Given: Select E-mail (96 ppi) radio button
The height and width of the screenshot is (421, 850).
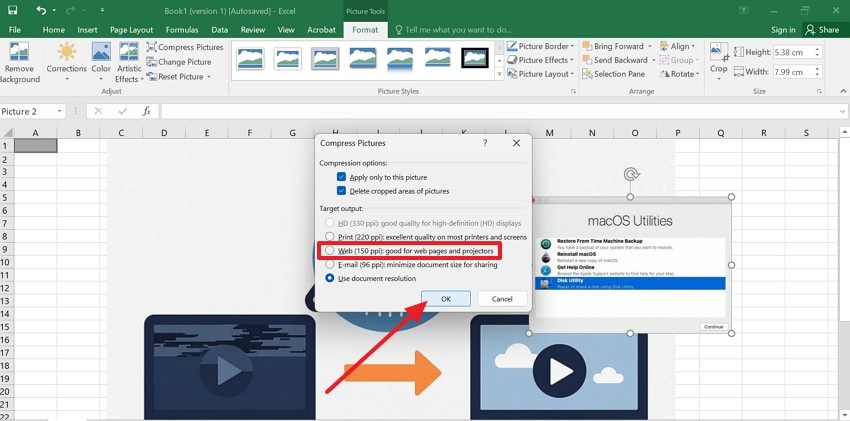Looking at the screenshot, I should 329,265.
